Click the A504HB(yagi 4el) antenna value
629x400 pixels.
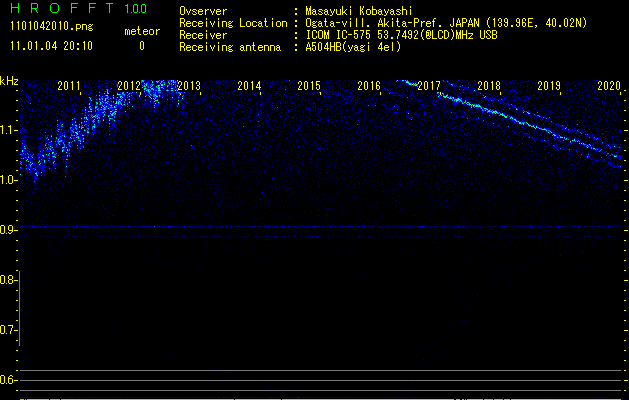(353, 47)
